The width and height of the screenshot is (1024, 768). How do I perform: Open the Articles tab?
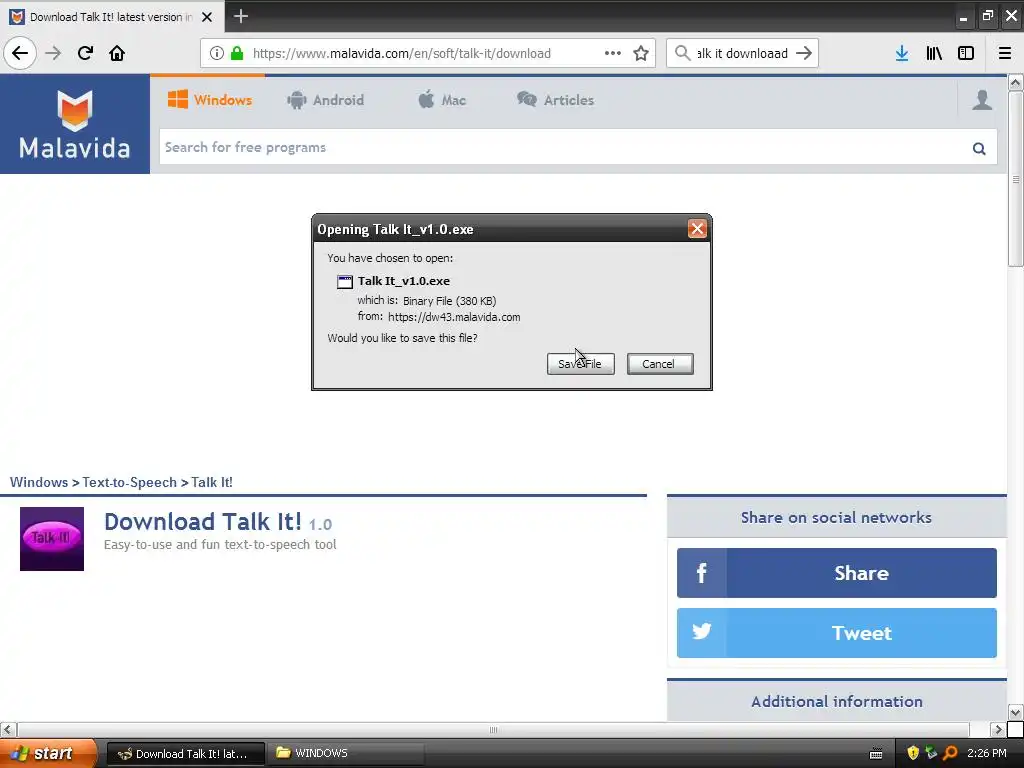[556, 100]
